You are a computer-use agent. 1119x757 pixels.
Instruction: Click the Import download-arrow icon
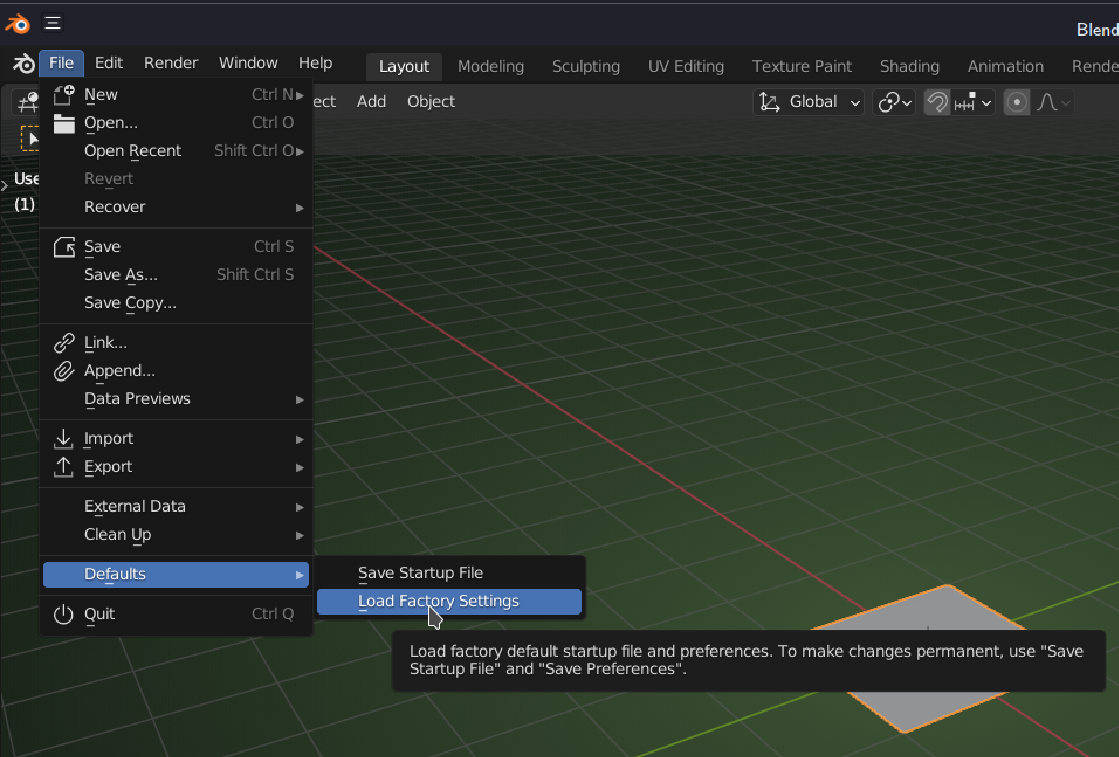pos(64,439)
